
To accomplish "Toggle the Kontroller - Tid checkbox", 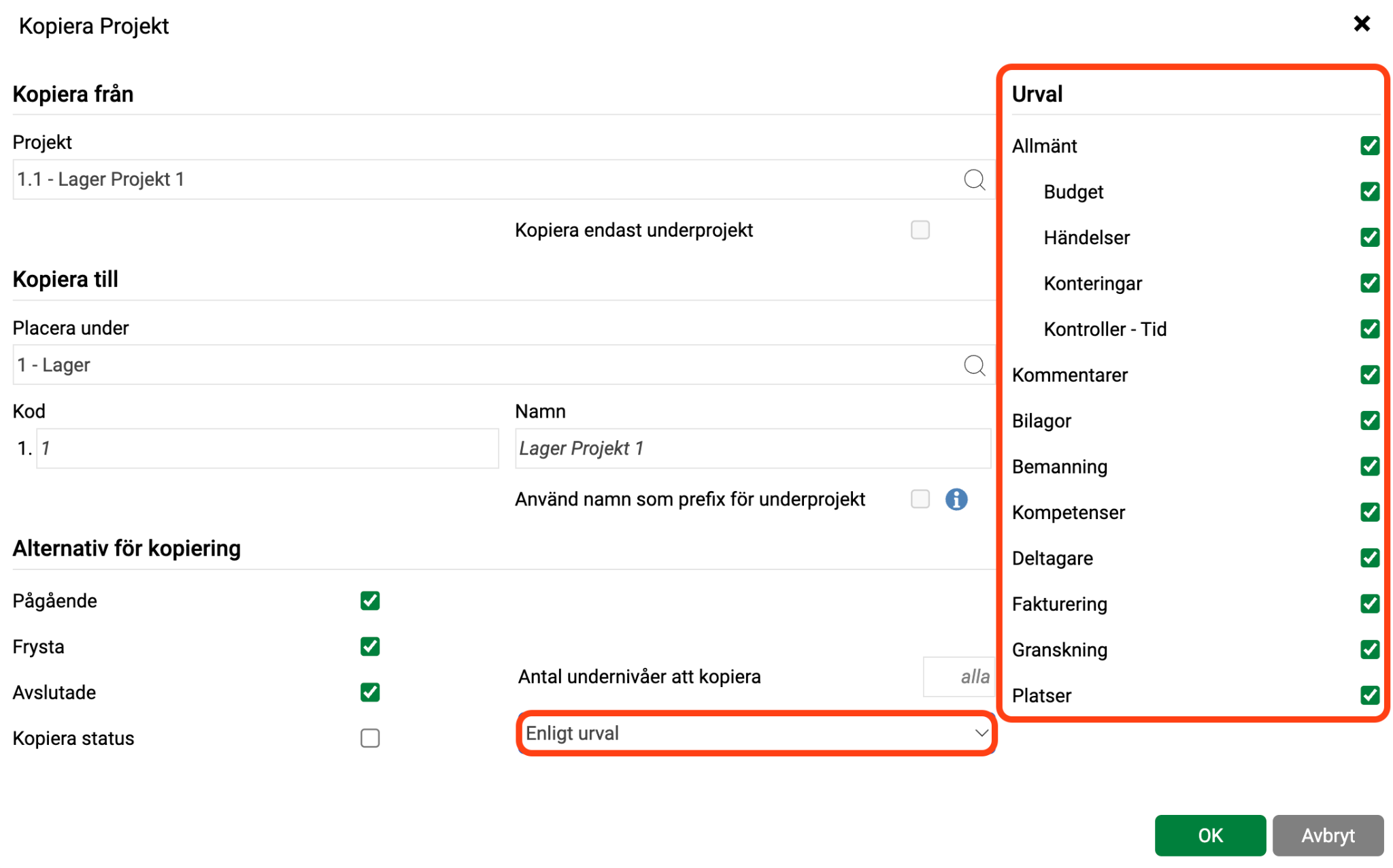I will pyautogui.click(x=1370, y=329).
